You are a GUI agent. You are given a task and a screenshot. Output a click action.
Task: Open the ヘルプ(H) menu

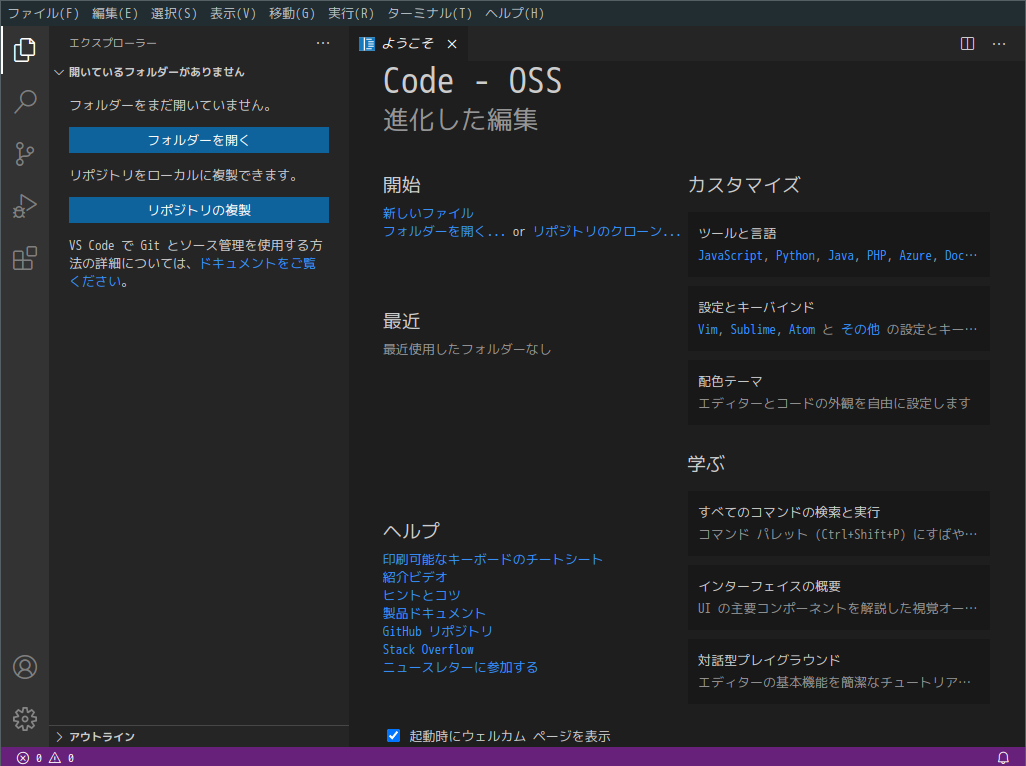pos(514,13)
